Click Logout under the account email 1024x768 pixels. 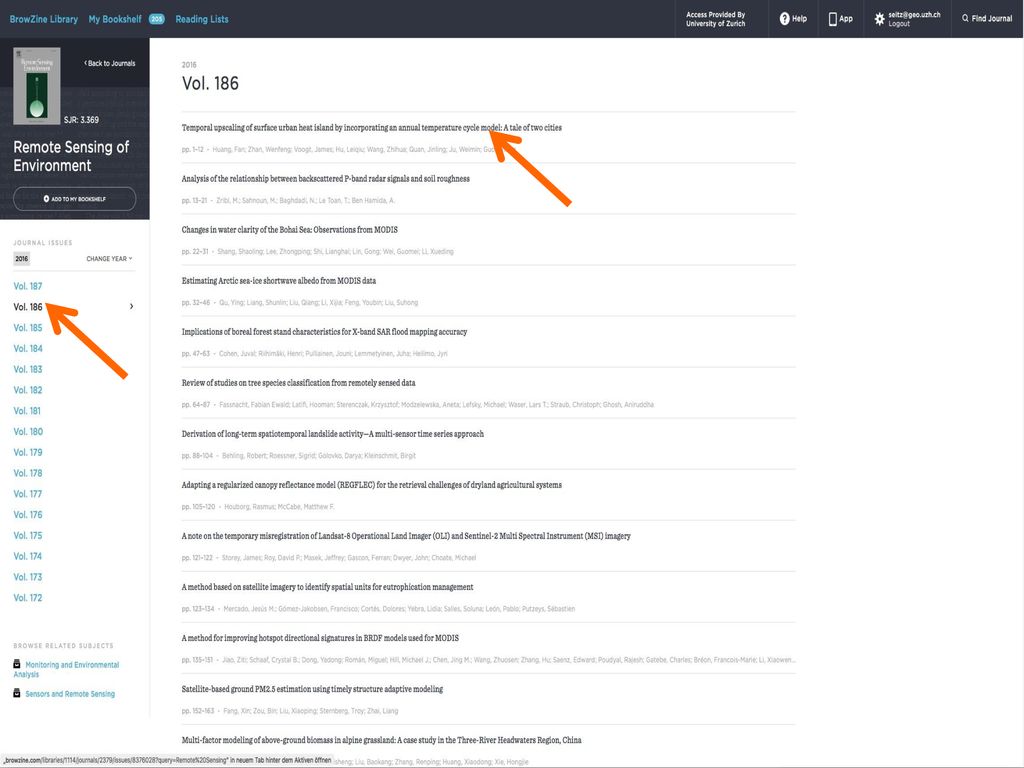(899, 24)
